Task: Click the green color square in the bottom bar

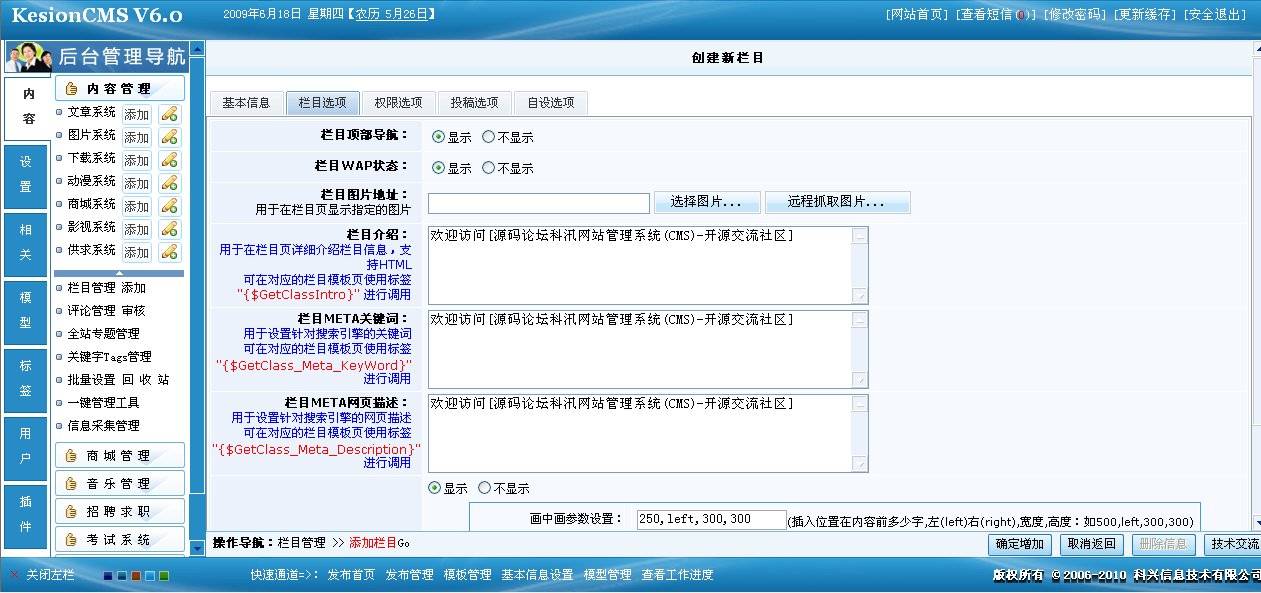Action: (164, 576)
